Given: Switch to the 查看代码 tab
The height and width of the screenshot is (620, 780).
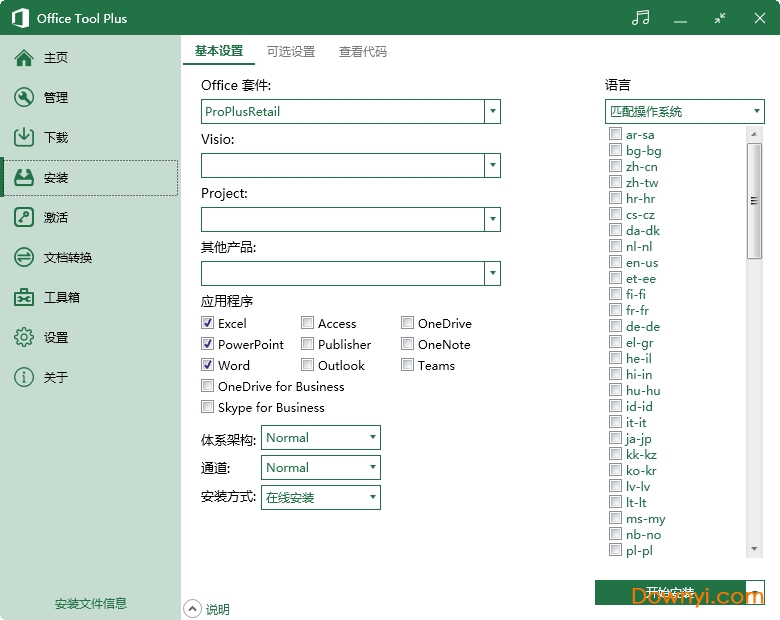Looking at the screenshot, I should [362, 52].
